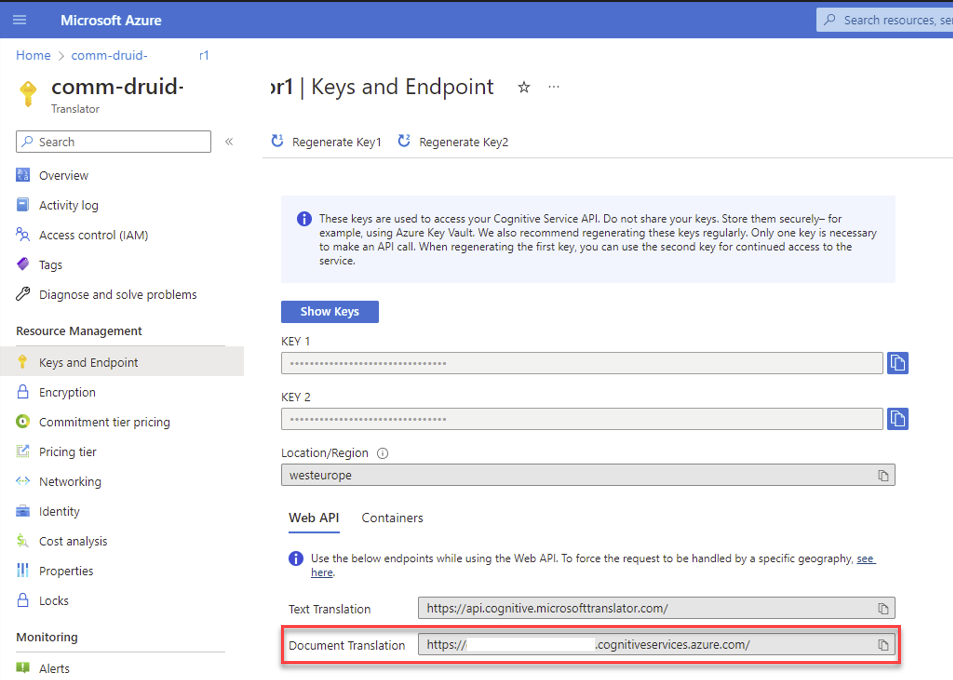Click the Regenerate Key1 refresh icon
The width and height of the screenshot is (953, 680).
click(x=277, y=141)
